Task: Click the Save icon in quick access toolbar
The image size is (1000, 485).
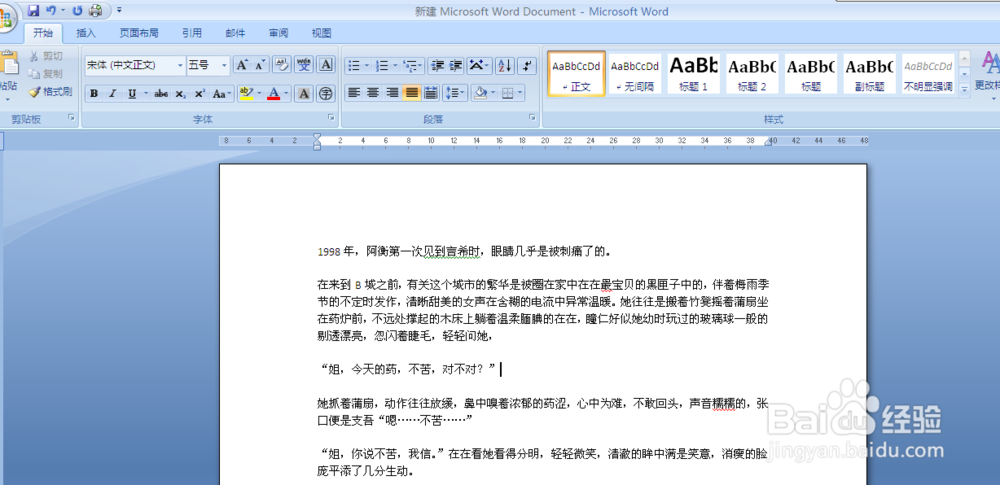Action: tap(33, 10)
